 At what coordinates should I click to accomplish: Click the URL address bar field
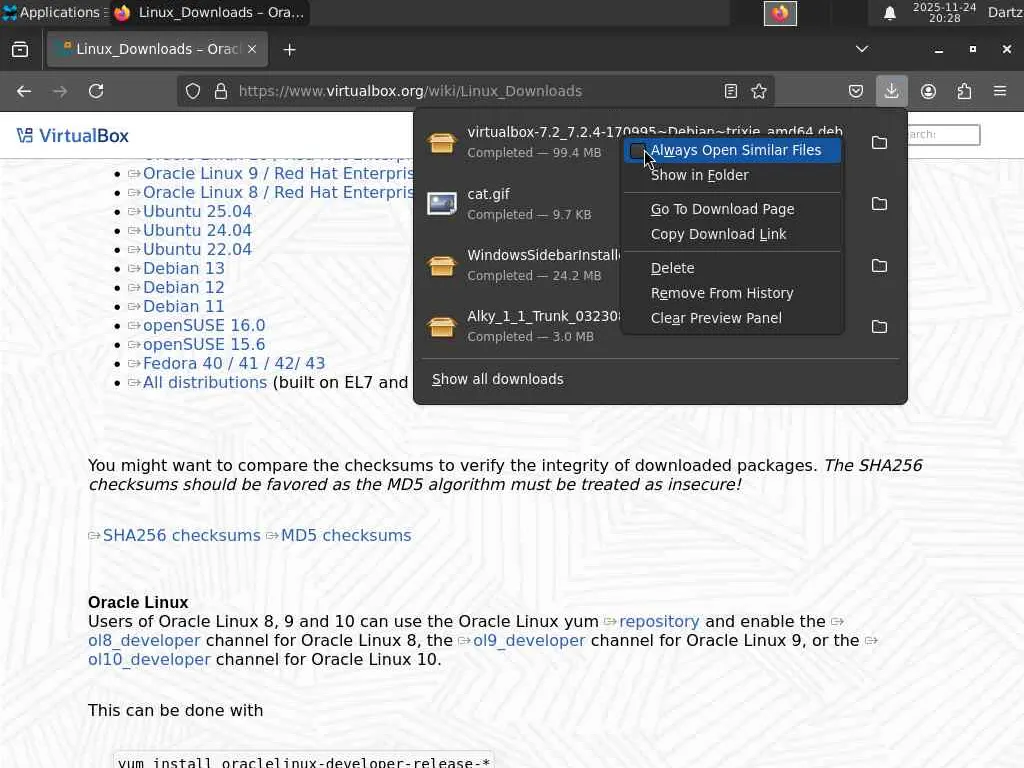coord(477,91)
